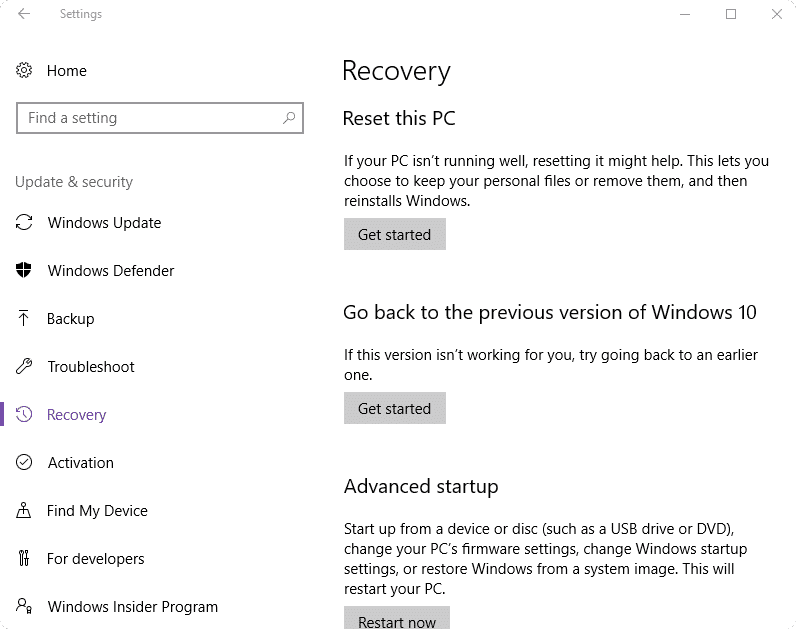Click the search magnifier icon

click(289, 118)
